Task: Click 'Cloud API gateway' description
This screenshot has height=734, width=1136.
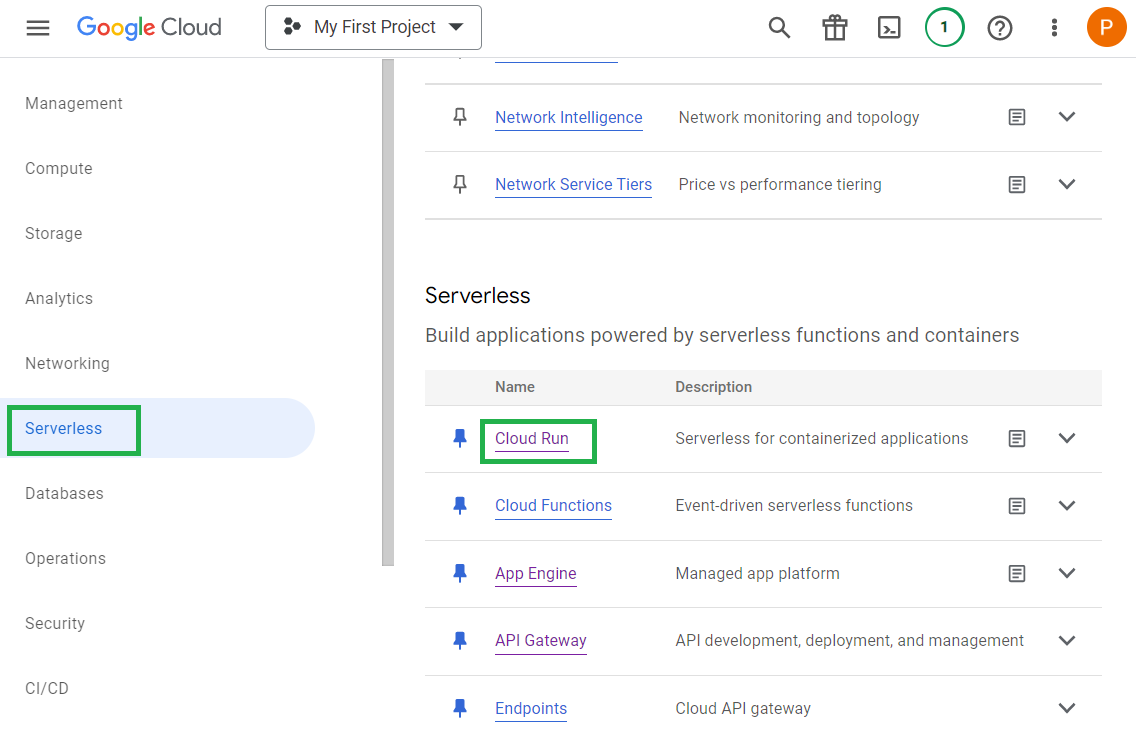Action: [743, 709]
